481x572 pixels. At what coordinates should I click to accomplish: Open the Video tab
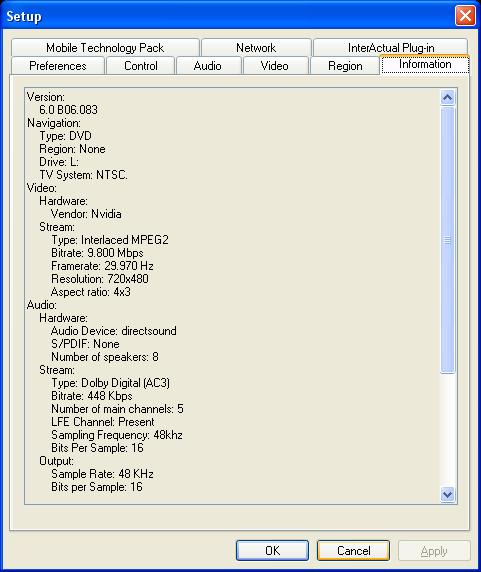point(275,66)
